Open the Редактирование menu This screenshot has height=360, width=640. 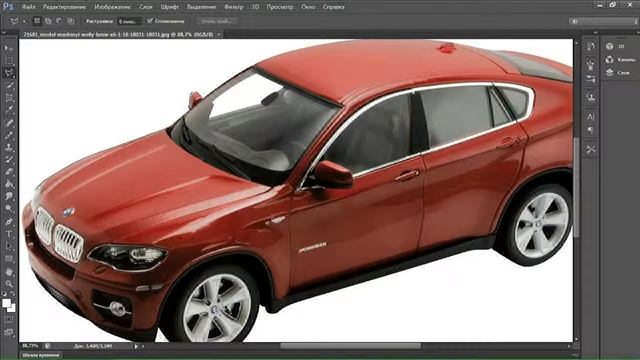[64, 7]
